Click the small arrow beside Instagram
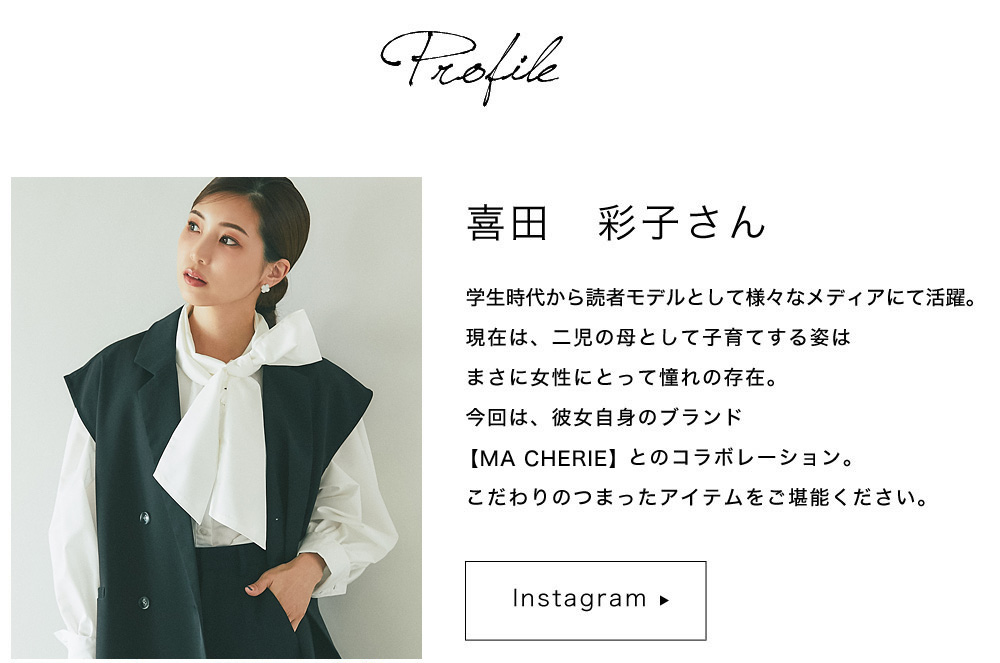This screenshot has width=1000, height=663. click(x=664, y=600)
